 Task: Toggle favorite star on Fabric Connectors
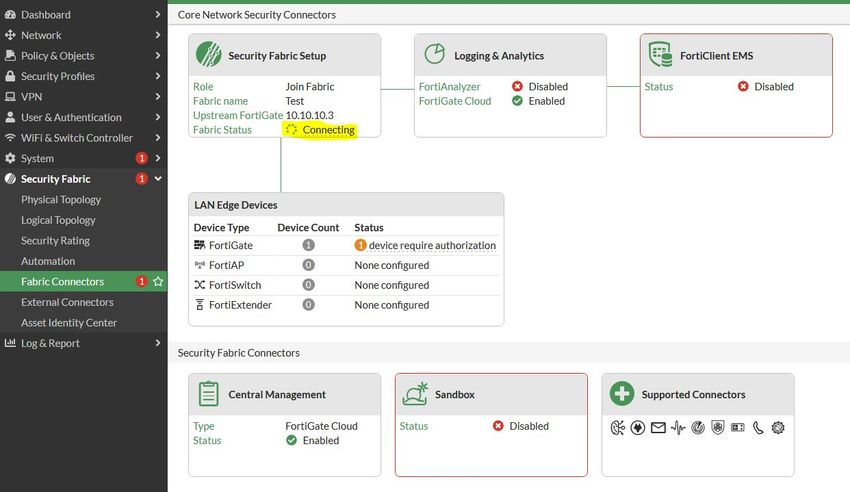click(x=158, y=281)
